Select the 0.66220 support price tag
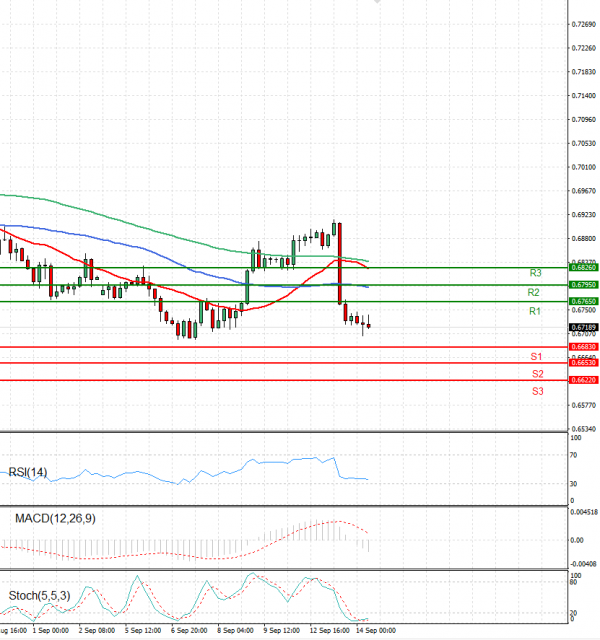600x640 pixels. (583, 380)
